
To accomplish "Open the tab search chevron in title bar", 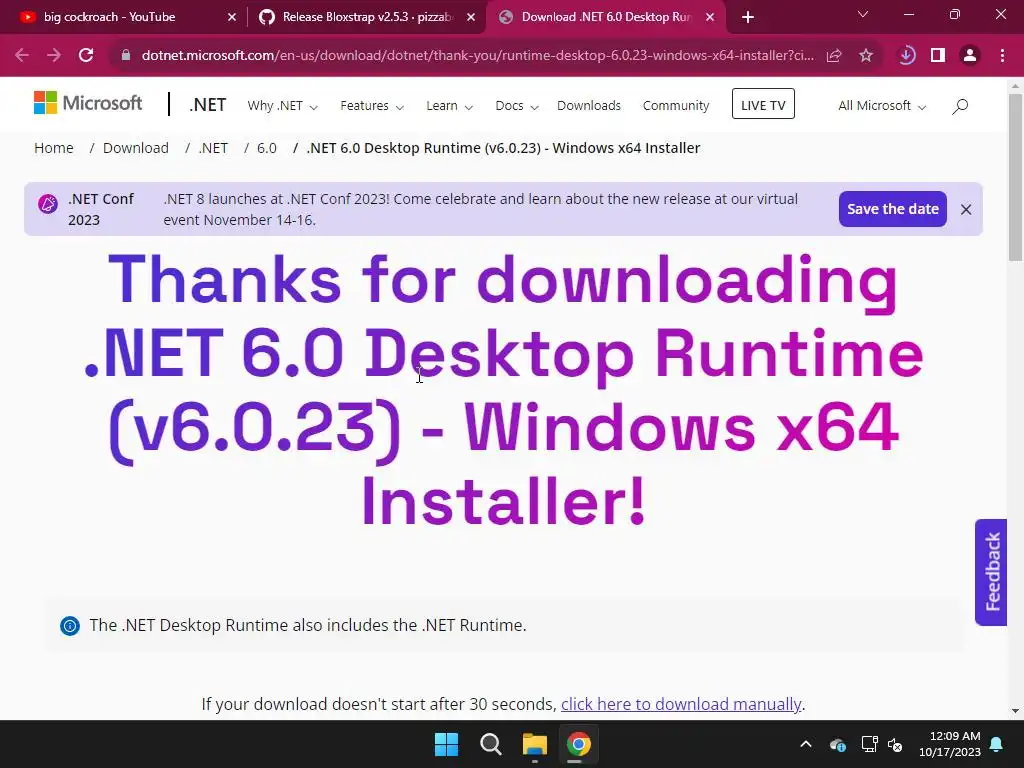I will click(x=863, y=14).
